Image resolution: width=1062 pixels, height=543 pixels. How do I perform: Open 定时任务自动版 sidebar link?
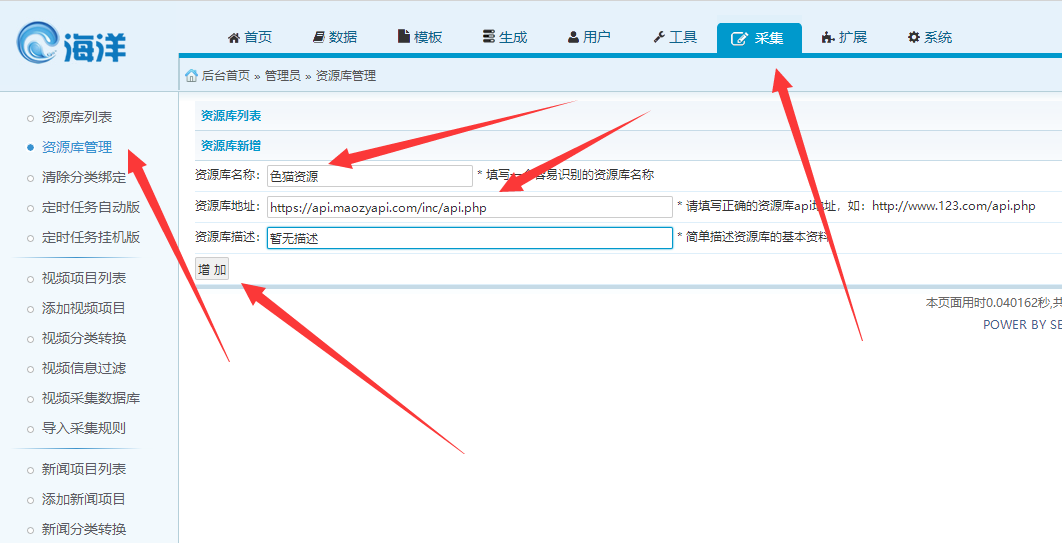[x=91, y=208]
